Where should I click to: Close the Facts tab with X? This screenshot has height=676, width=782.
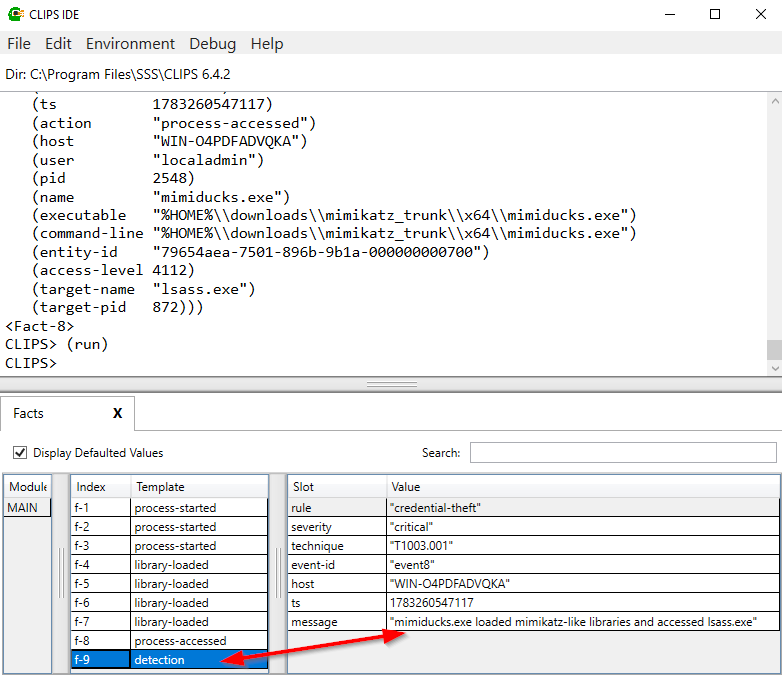click(x=117, y=413)
